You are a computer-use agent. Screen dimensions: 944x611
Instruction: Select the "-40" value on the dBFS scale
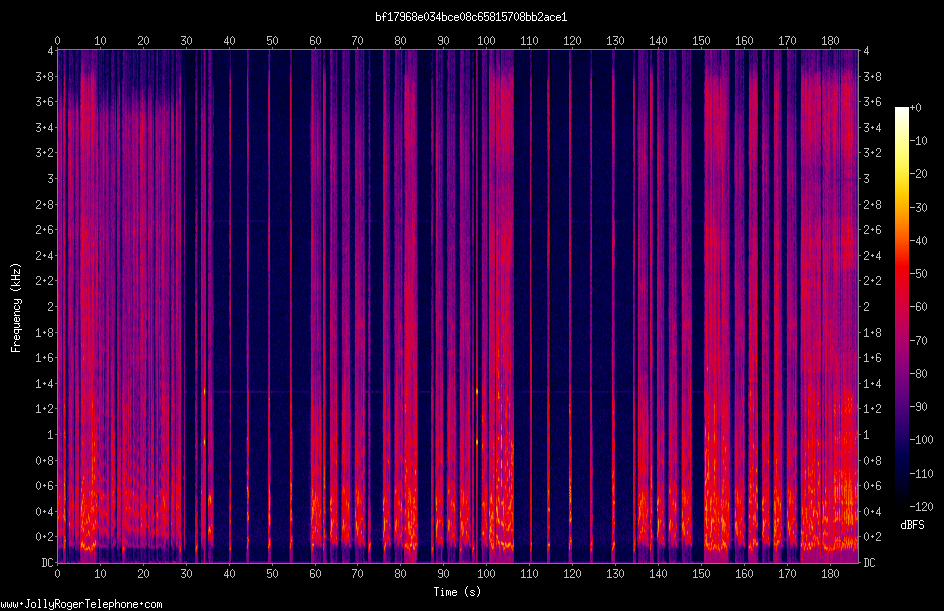[x=919, y=241]
